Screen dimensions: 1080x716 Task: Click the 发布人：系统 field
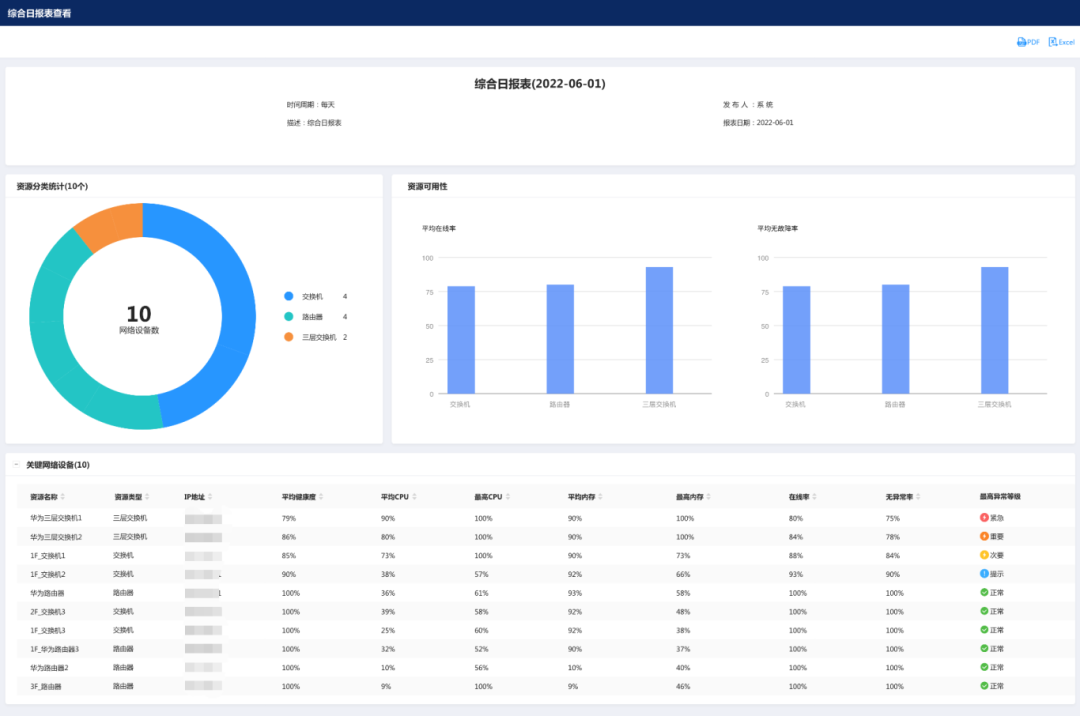tap(747, 105)
